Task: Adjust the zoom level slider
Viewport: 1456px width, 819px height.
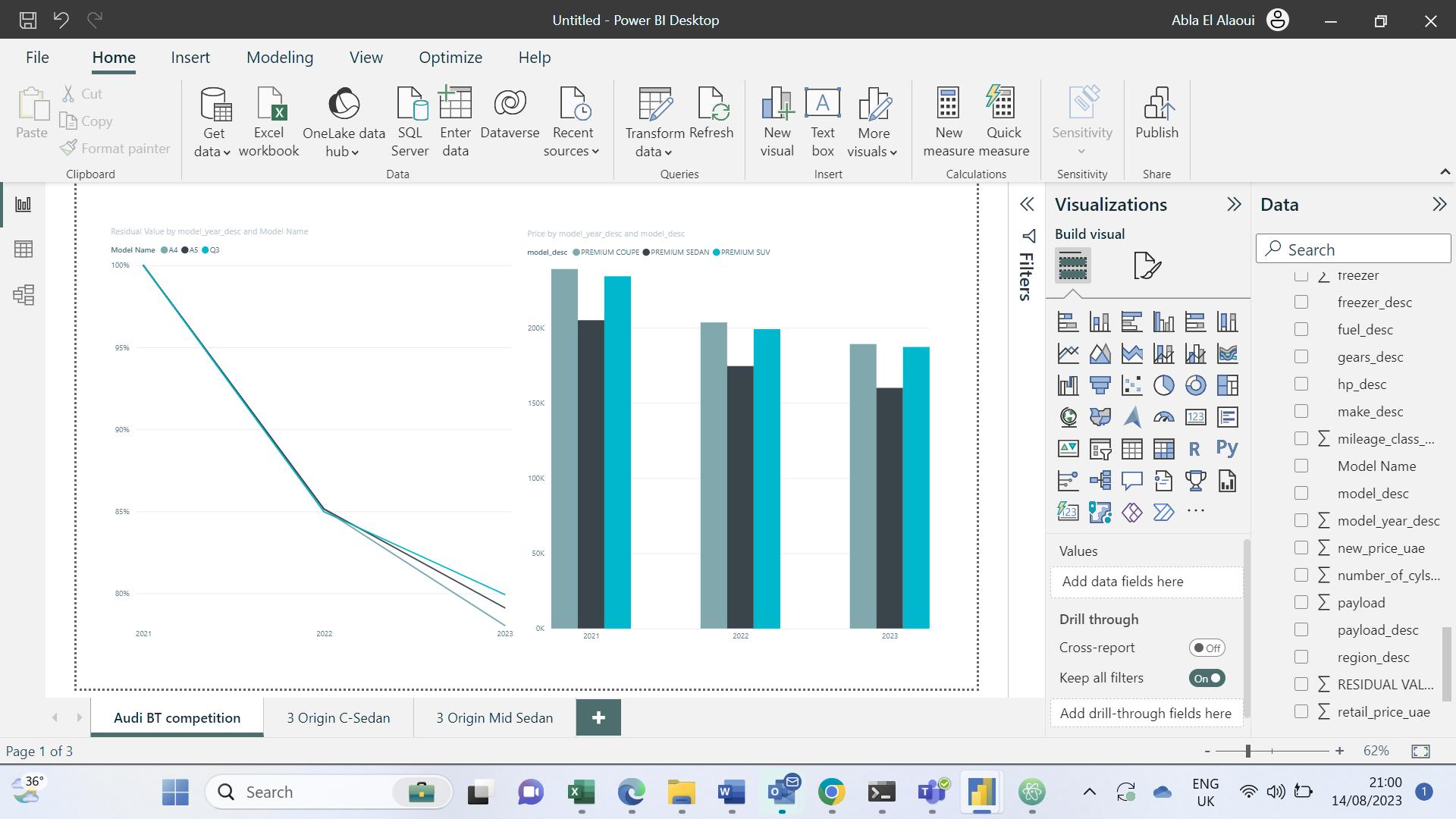Action: [1247, 751]
